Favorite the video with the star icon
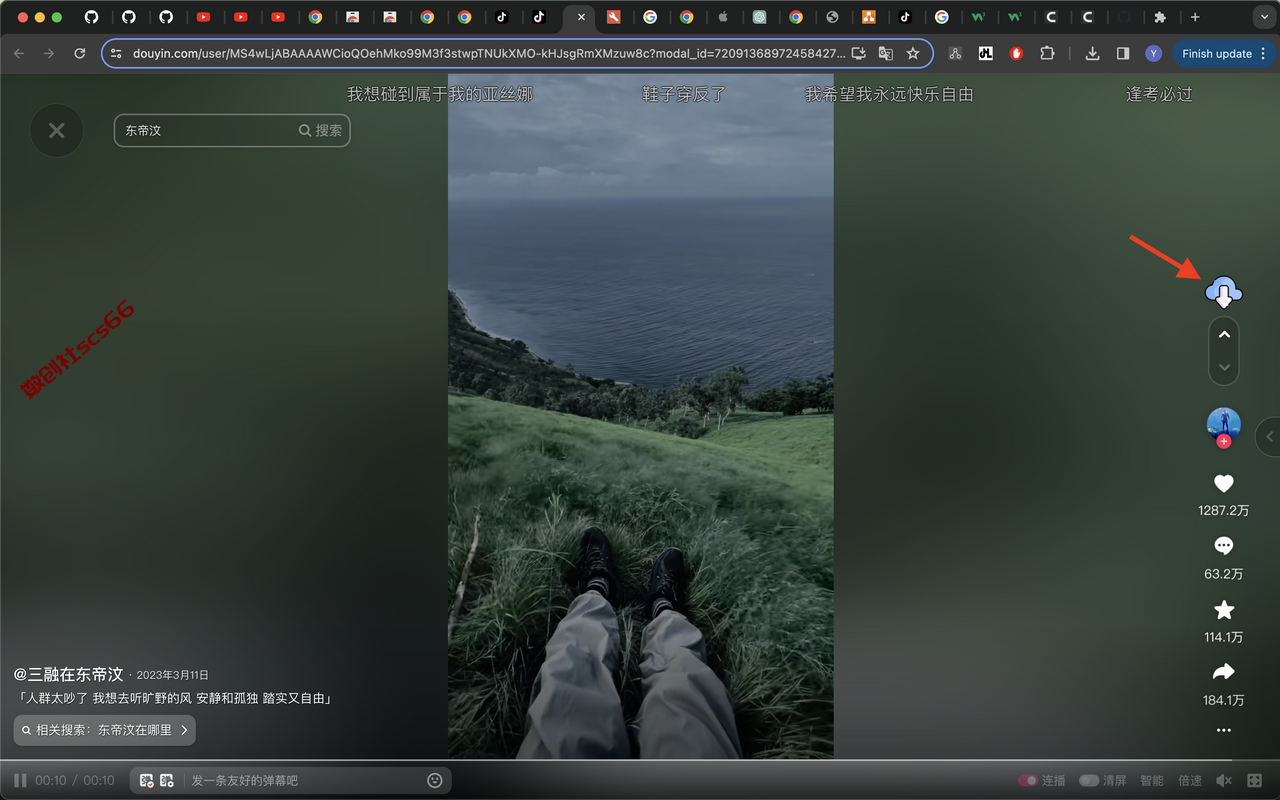The image size is (1280, 800). pos(1223,610)
